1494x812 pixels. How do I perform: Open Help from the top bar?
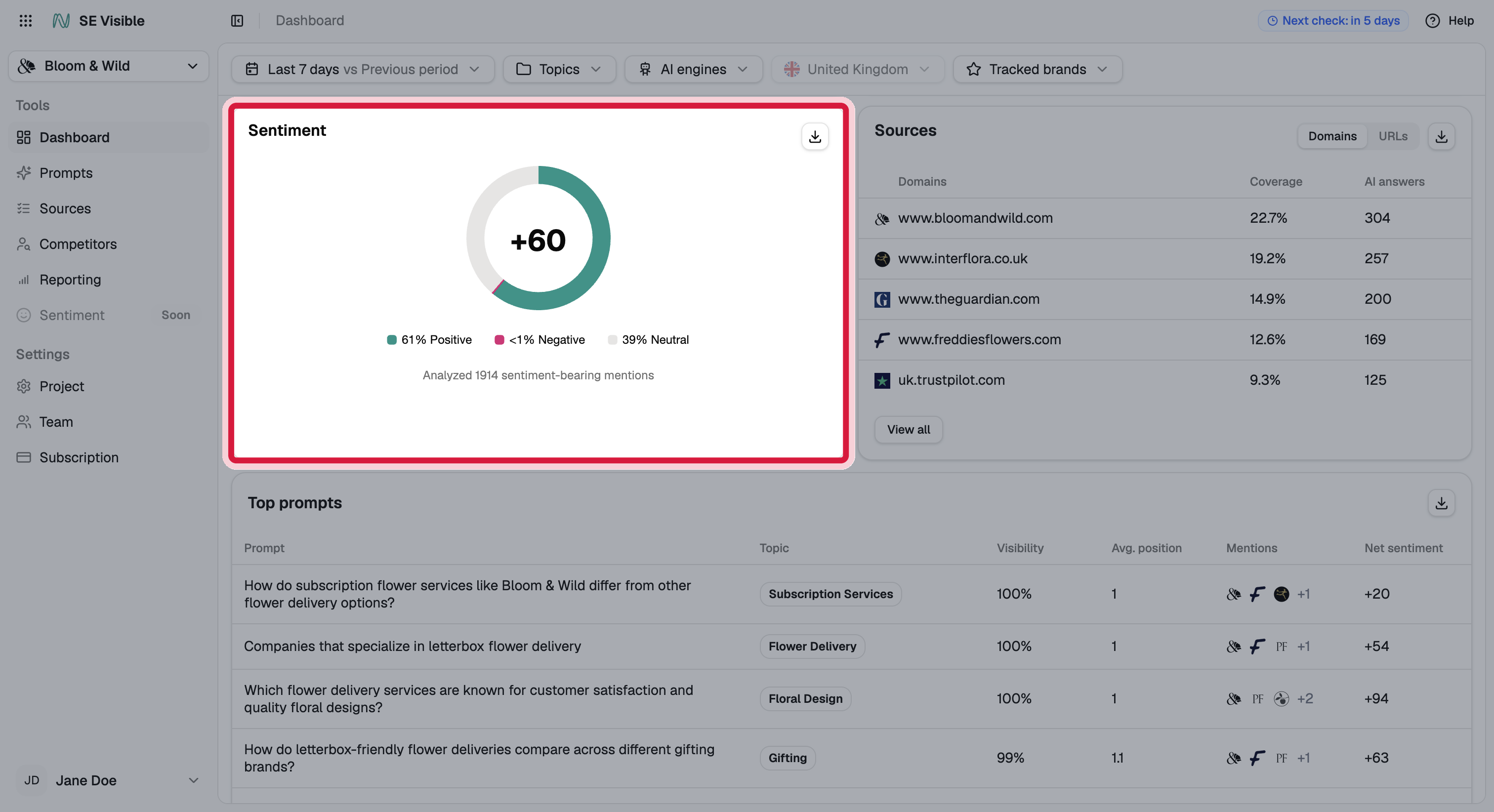click(1449, 21)
